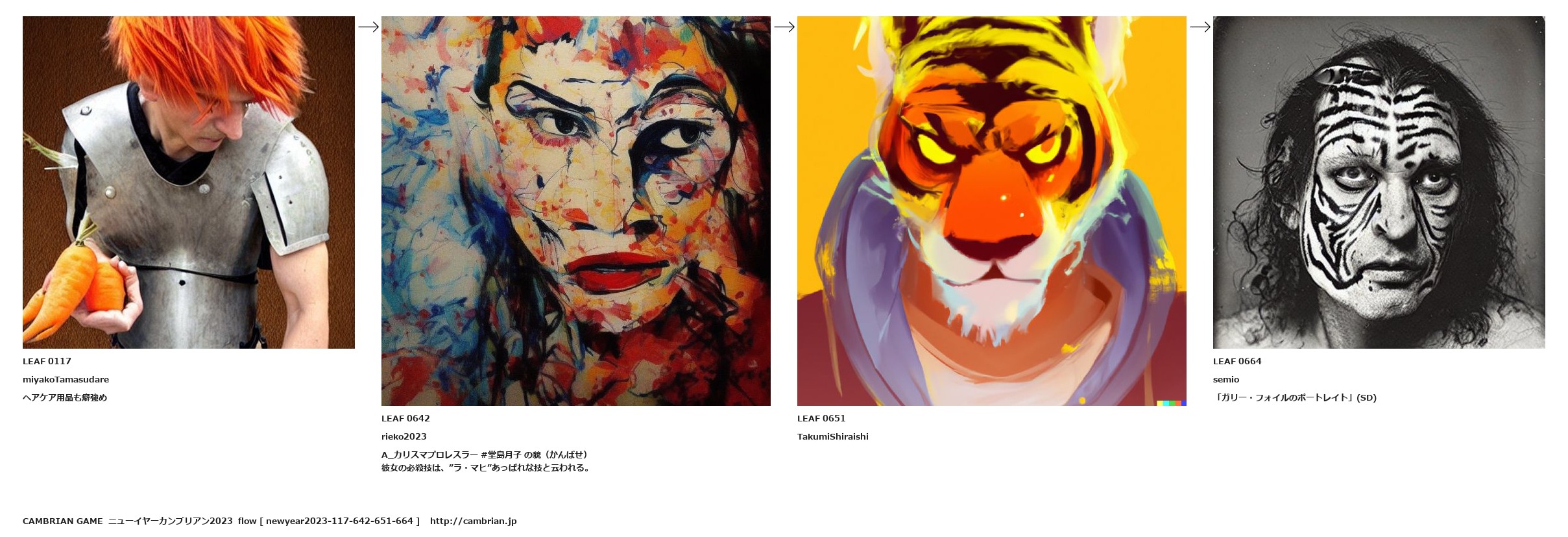
Task: Click the arrow after the orange-haired armor image
Action: click(368, 27)
